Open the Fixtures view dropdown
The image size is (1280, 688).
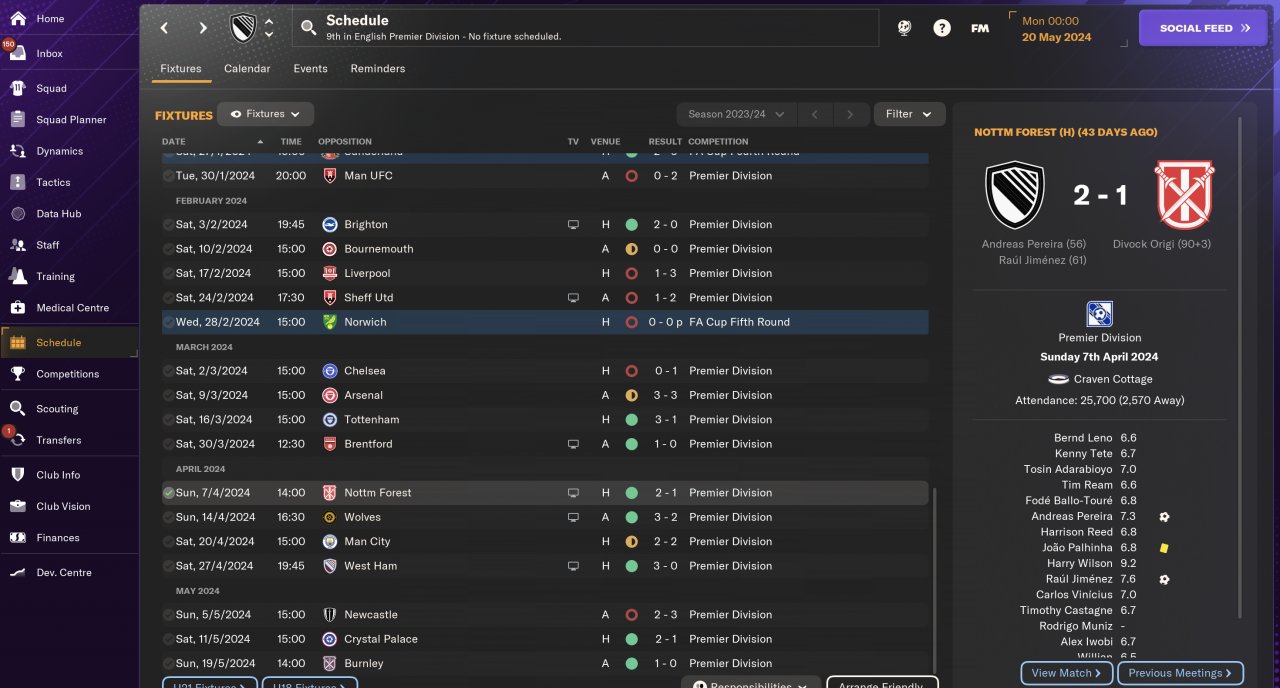pyautogui.click(x=266, y=114)
